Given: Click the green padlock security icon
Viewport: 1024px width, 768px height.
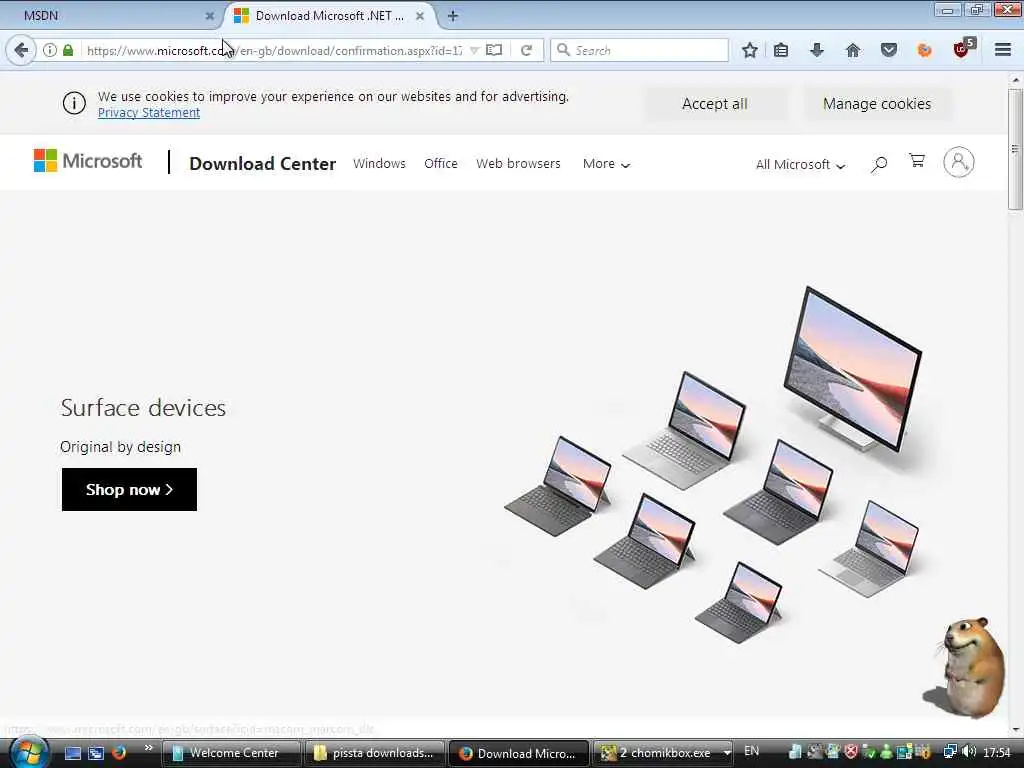Looking at the screenshot, I should [68, 50].
